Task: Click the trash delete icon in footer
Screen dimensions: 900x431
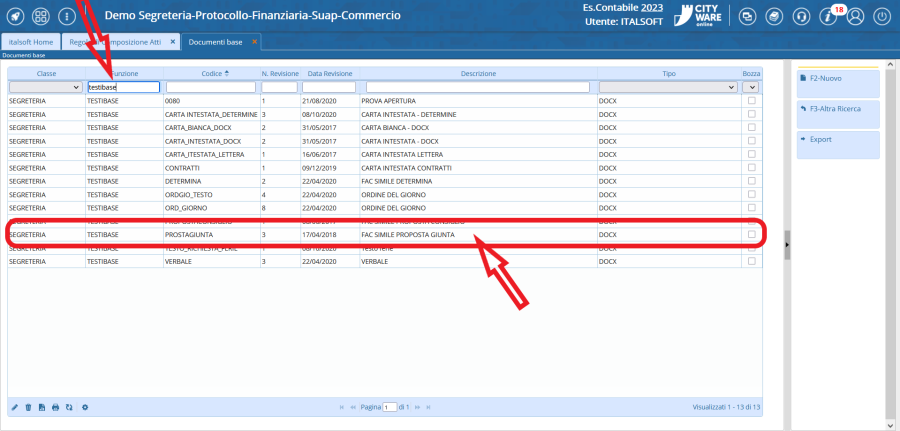Action: tap(28, 407)
